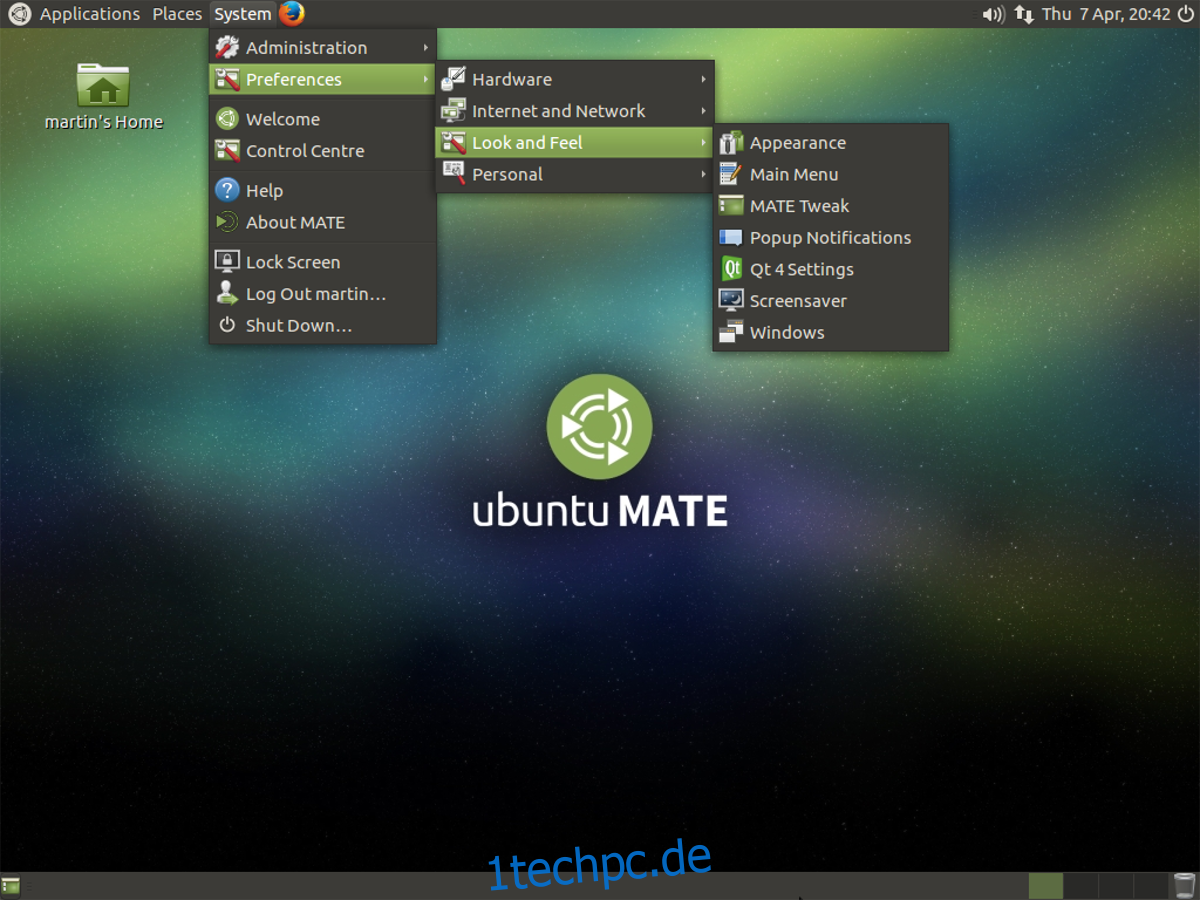Expand the Look and Feel submenu arrow
This screenshot has height=900, width=1200.
(x=704, y=143)
